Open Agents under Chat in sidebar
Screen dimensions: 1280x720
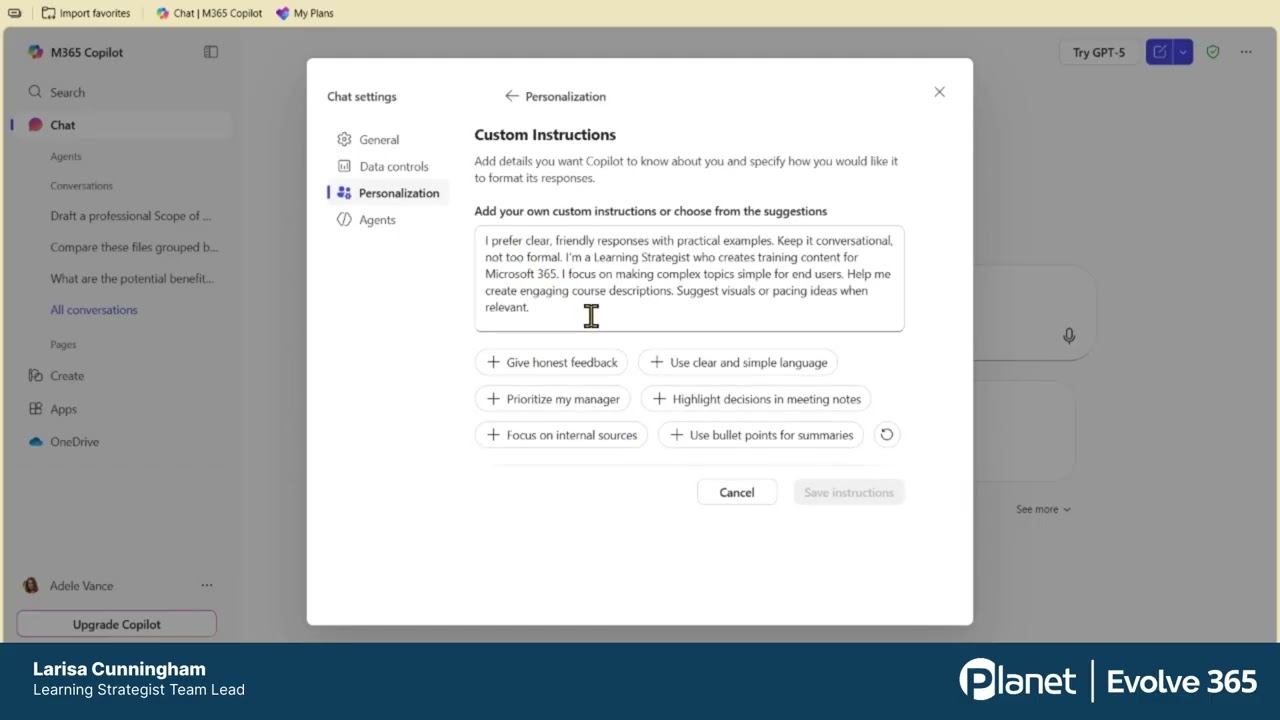[x=66, y=157]
